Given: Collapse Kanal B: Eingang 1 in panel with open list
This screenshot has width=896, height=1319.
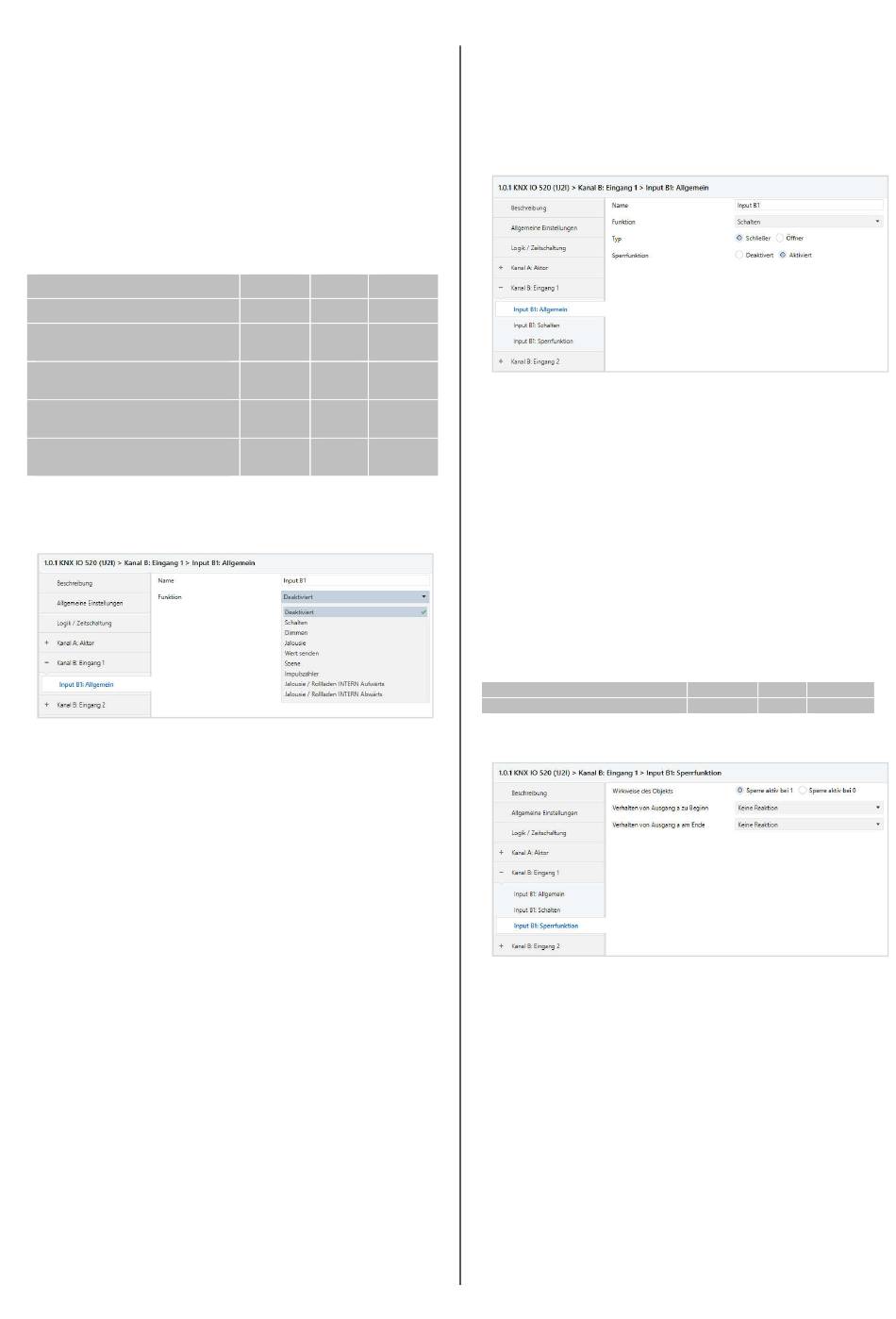Looking at the screenshot, I should point(46,662).
